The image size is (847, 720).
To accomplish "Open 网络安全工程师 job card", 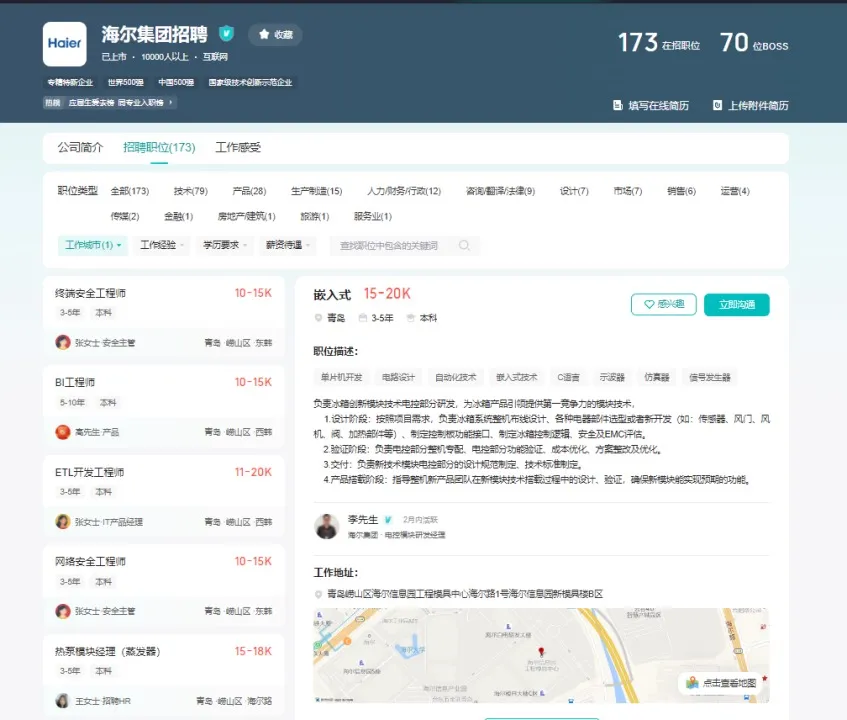I will click(x=164, y=586).
